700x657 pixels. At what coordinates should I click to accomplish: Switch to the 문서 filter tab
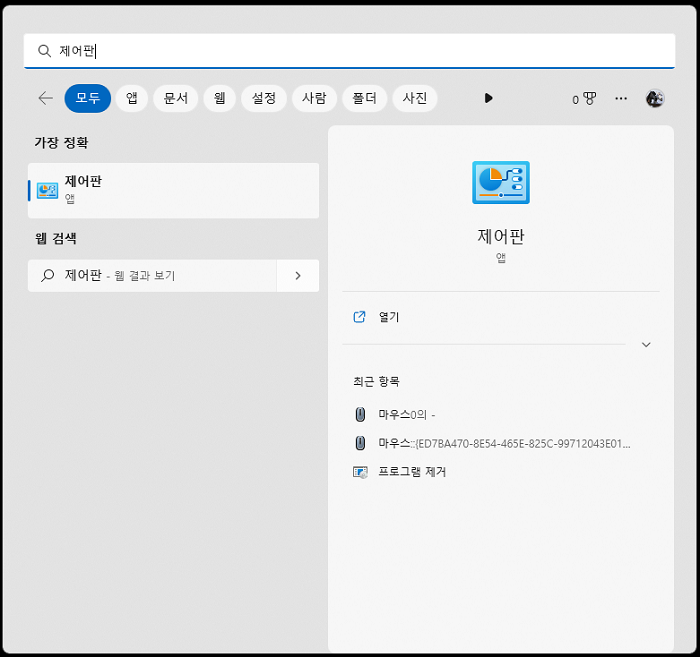coord(175,98)
